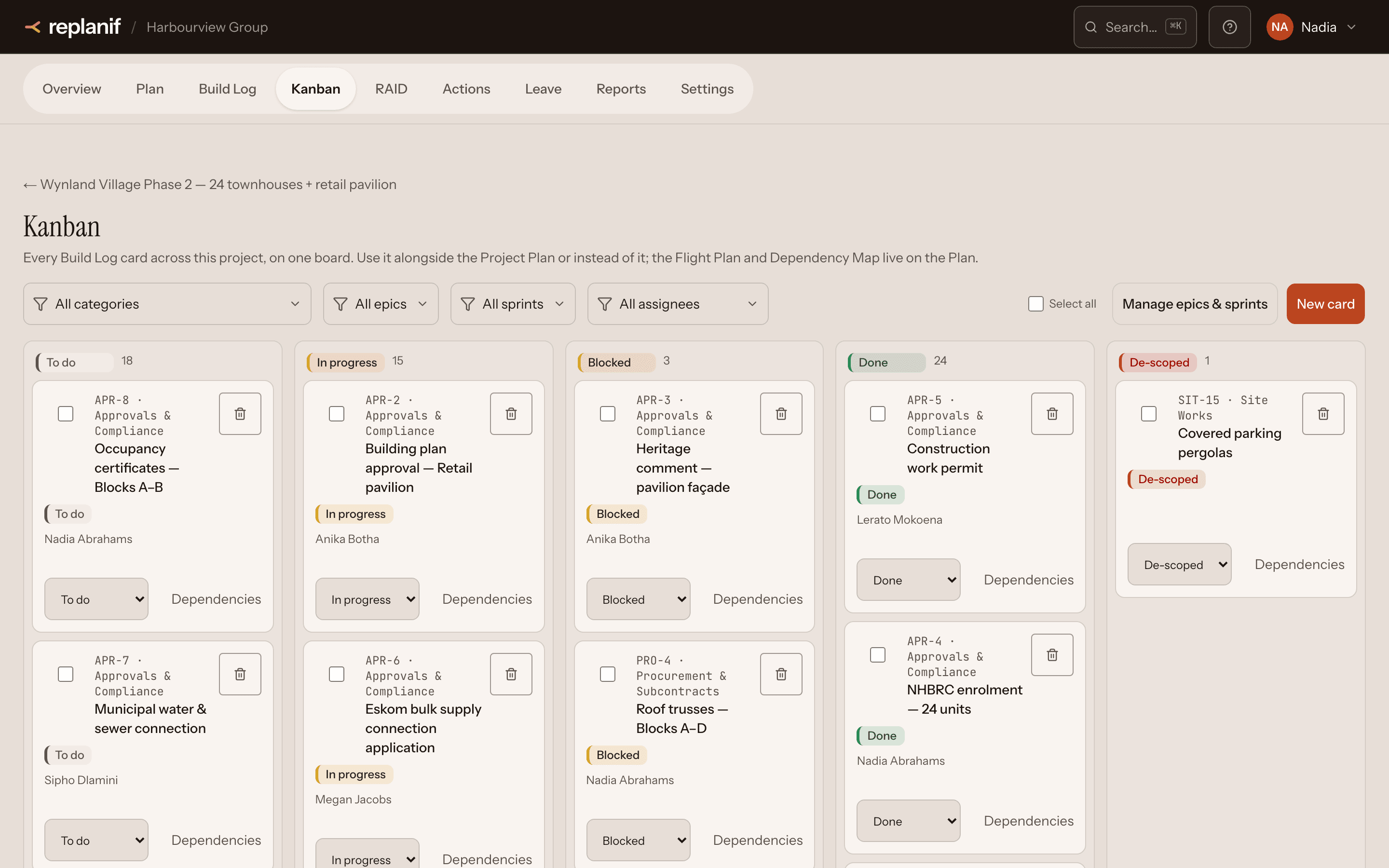Screen dimensions: 1389x868
Task: Expand the All sprints filter
Action: (513, 304)
